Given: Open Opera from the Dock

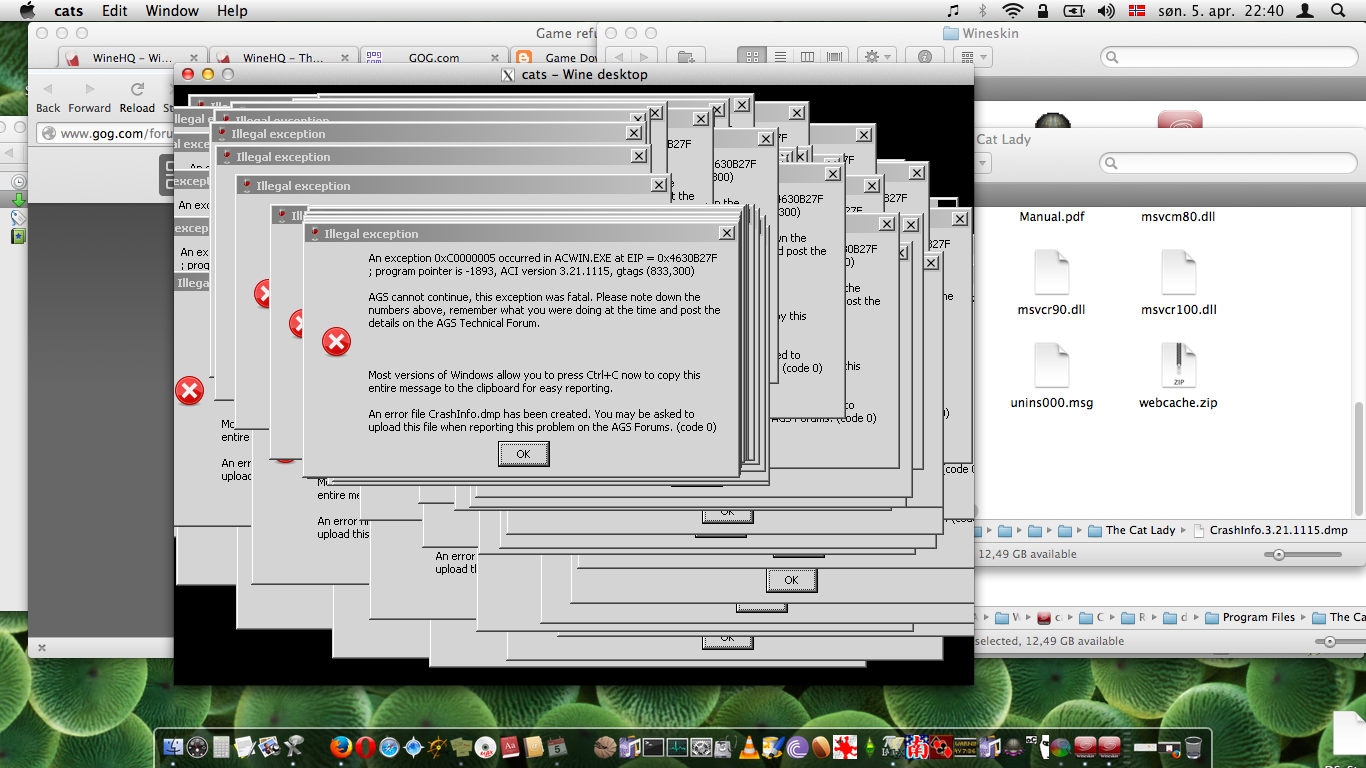Looking at the screenshot, I should 366,746.
